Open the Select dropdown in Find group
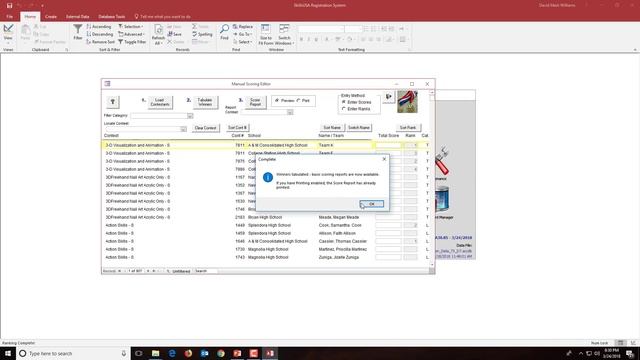Screen dimensions: 640x360 242,42
